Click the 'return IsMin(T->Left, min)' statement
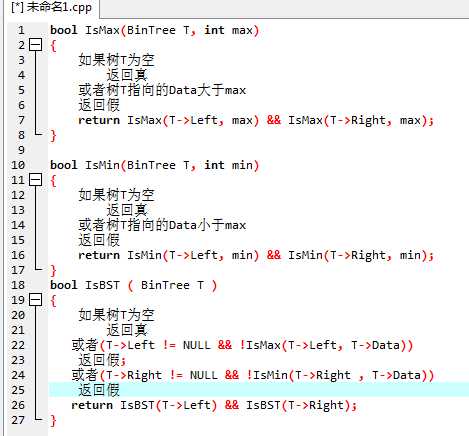The height and width of the screenshot is (436, 469). [168, 255]
